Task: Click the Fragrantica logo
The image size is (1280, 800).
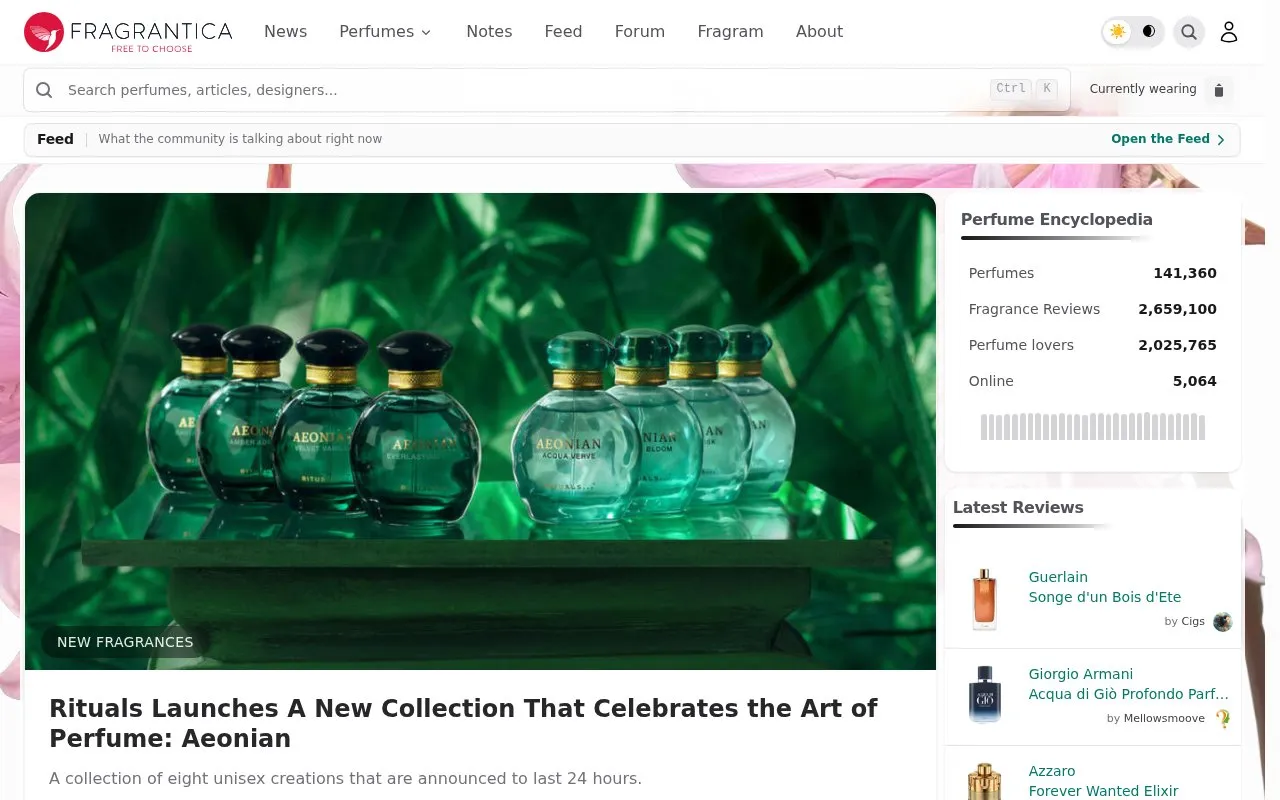Action: [x=128, y=32]
